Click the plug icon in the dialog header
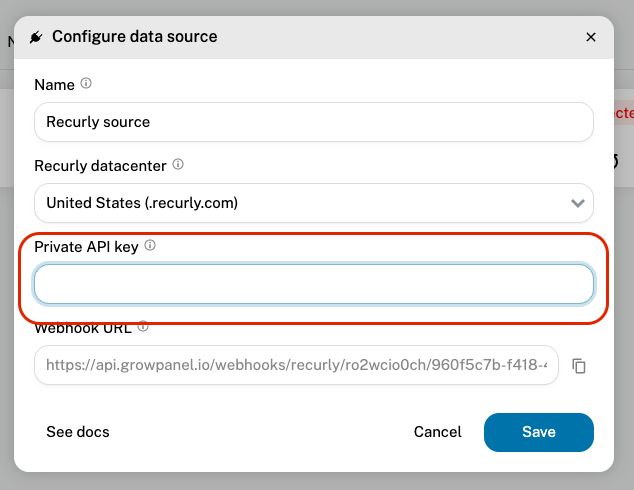 tap(36, 37)
